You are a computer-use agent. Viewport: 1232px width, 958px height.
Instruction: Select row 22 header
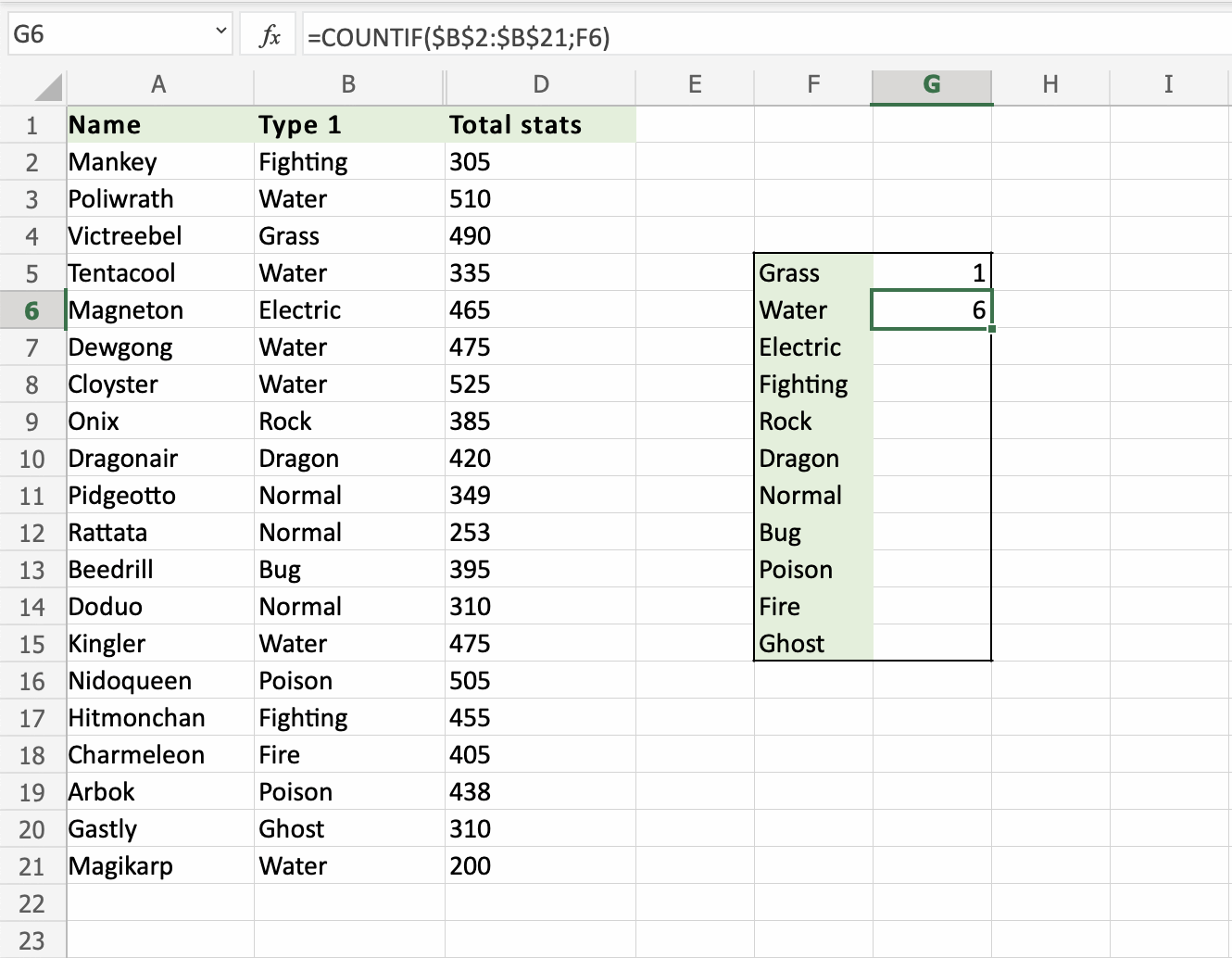pyautogui.click(x=32, y=903)
